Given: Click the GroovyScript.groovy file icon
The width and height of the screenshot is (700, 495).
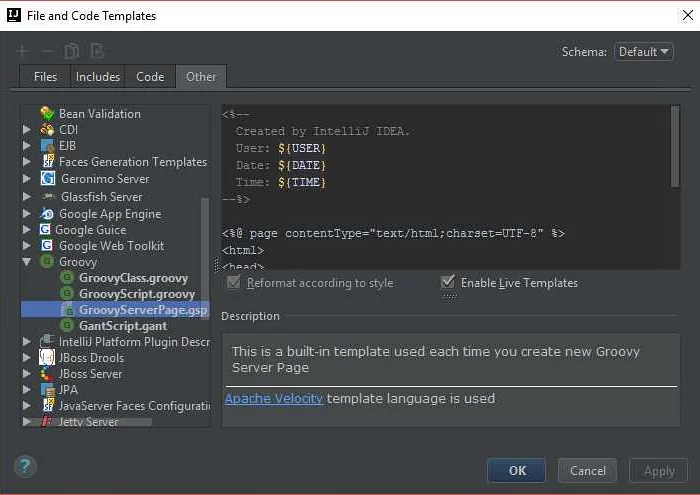Looking at the screenshot, I should pyautogui.click(x=67, y=294).
